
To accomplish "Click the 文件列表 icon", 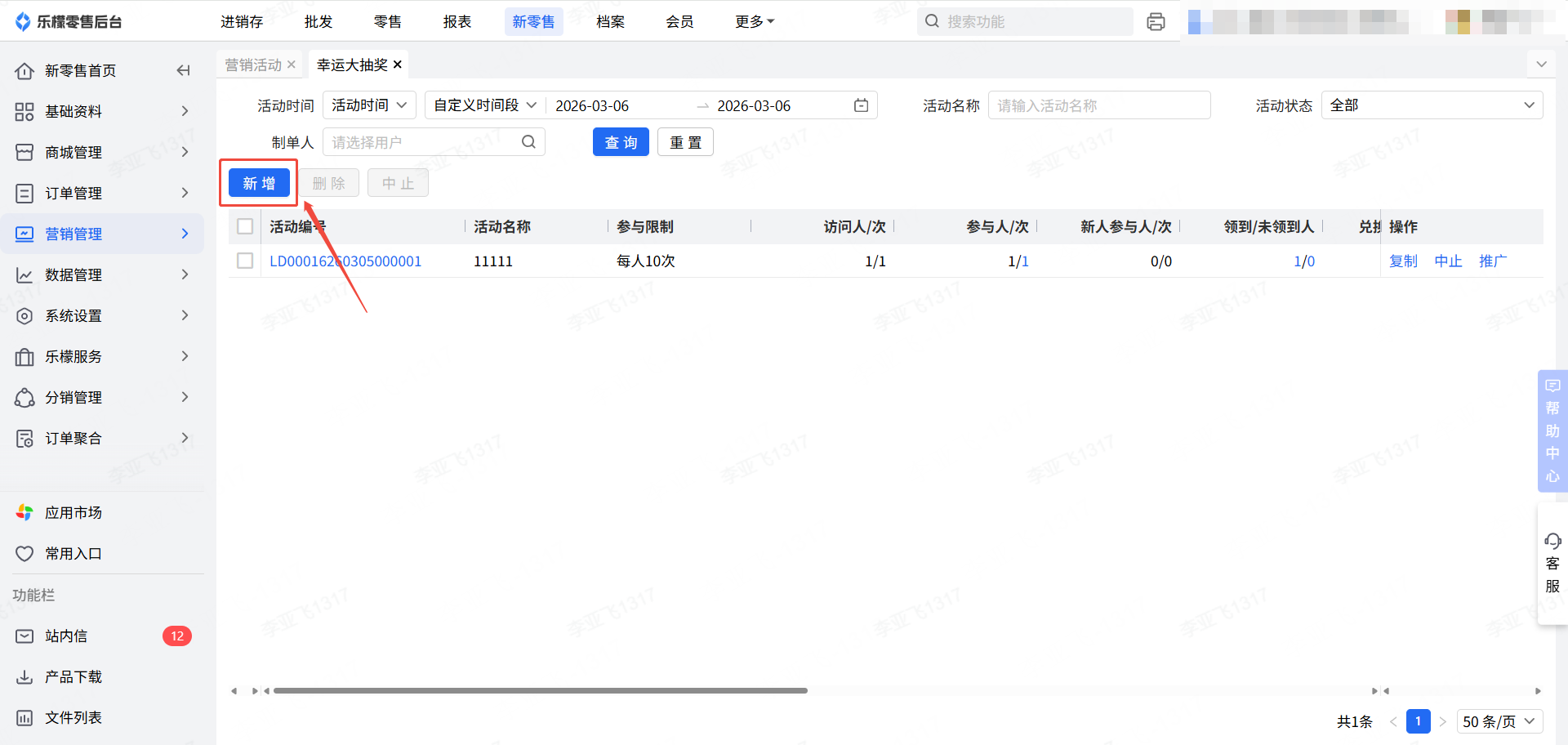I will click(24, 718).
